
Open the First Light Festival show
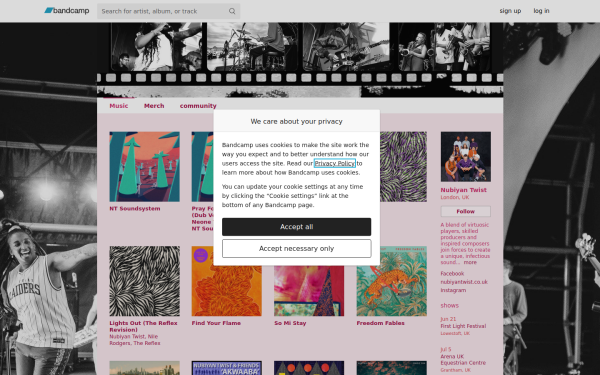[463, 326]
